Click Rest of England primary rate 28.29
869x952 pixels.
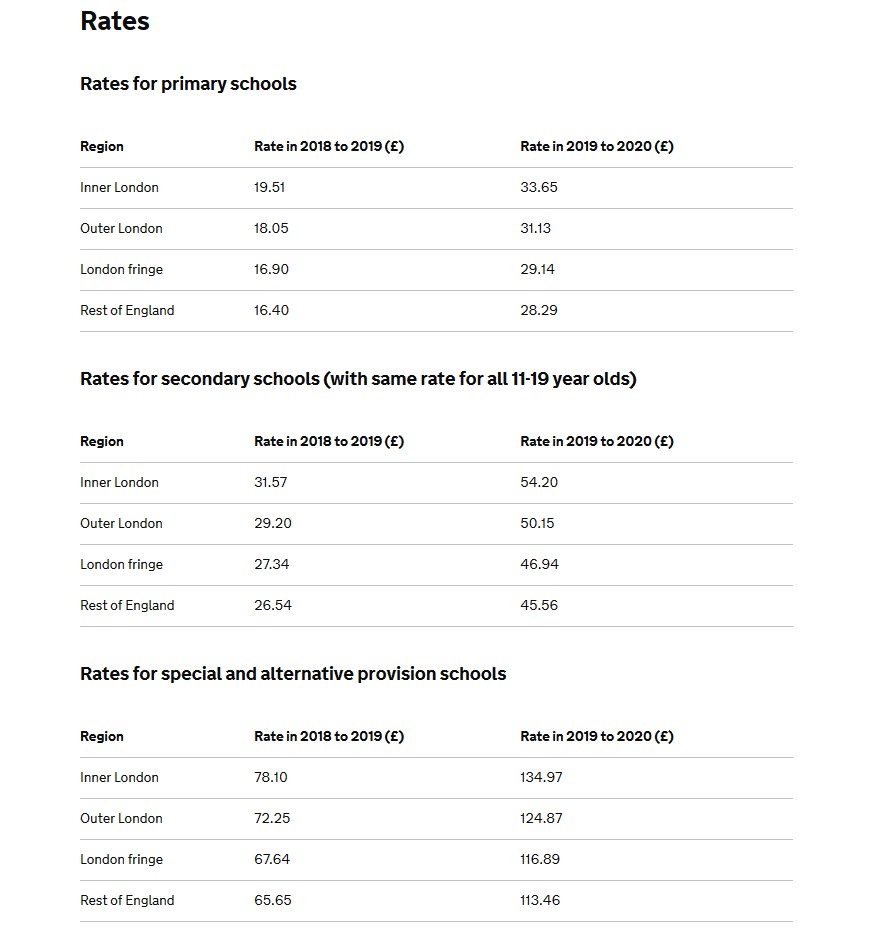[539, 310]
